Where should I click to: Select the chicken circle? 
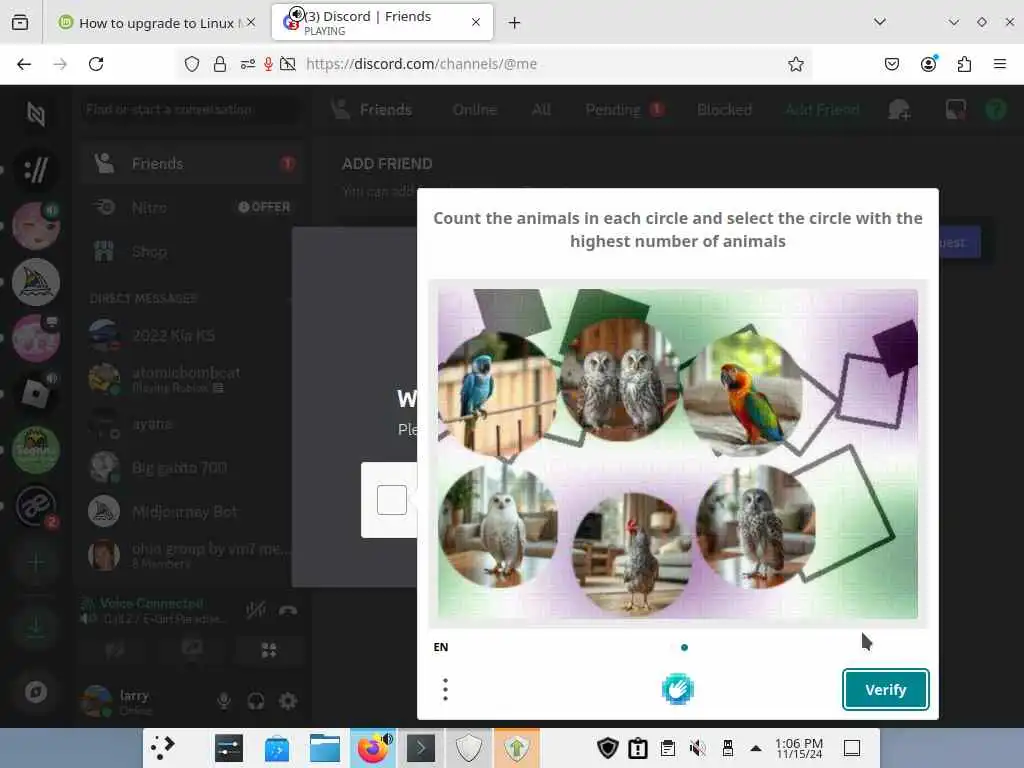[632, 552]
